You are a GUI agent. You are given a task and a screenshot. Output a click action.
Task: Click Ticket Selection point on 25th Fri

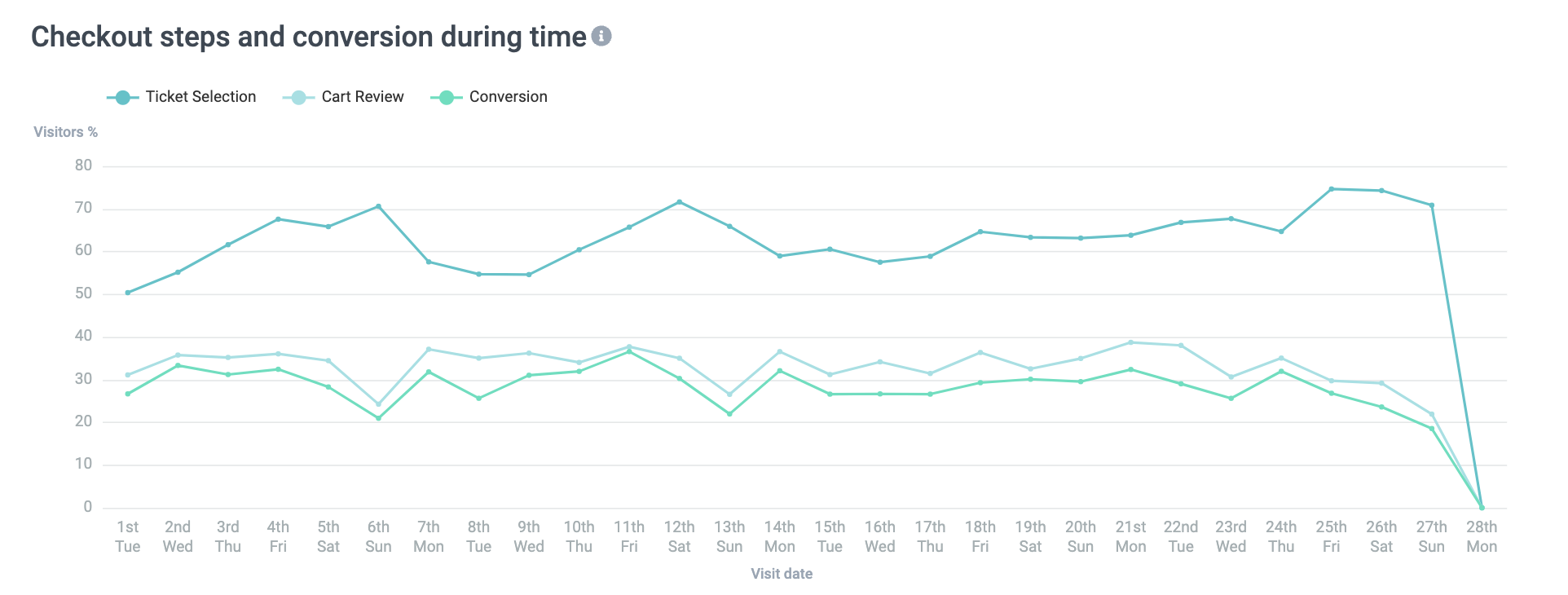tap(1331, 189)
